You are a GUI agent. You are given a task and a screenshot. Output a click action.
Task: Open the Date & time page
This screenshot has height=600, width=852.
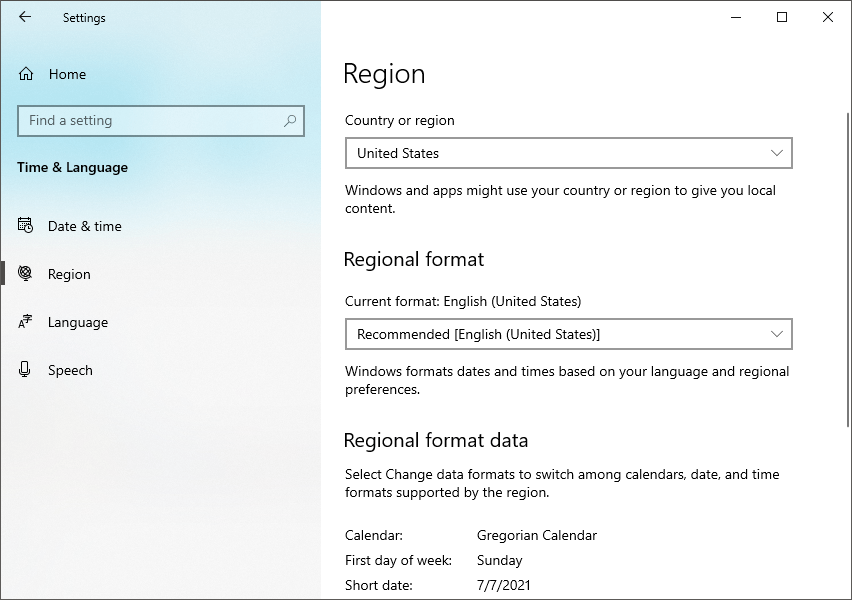pyautogui.click(x=160, y=226)
